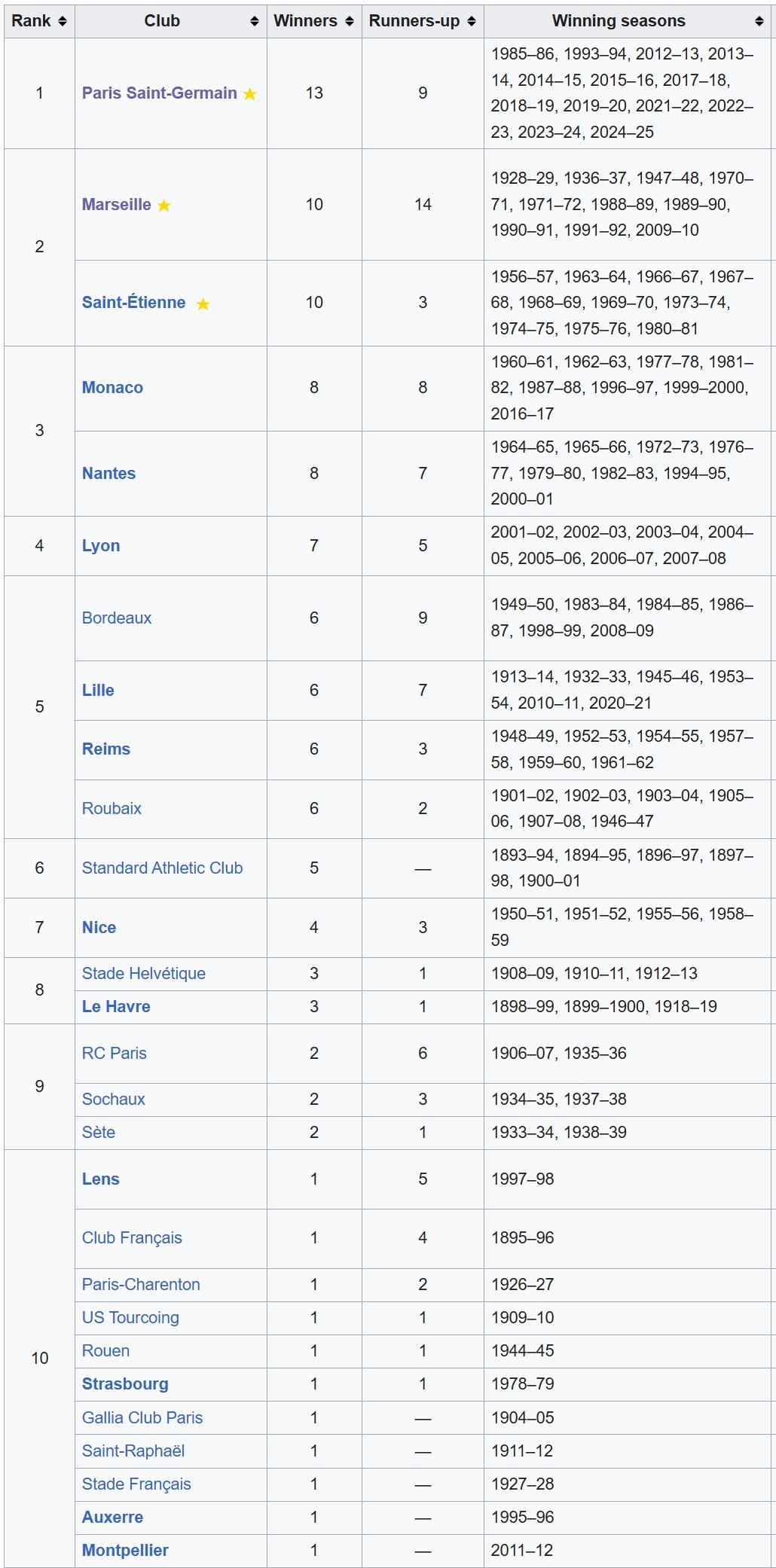Click the sort arrows in Winners header

(x=350, y=22)
